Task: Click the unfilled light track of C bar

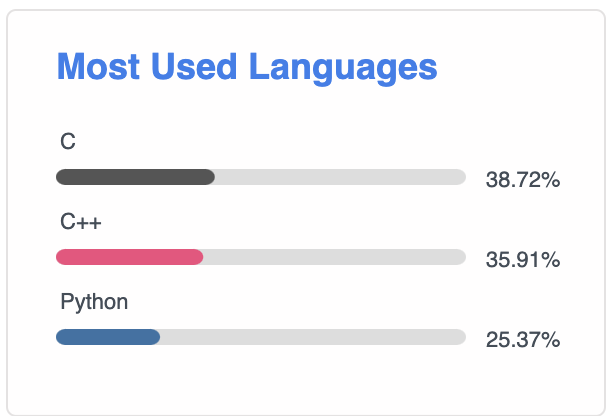Action: click(x=340, y=177)
